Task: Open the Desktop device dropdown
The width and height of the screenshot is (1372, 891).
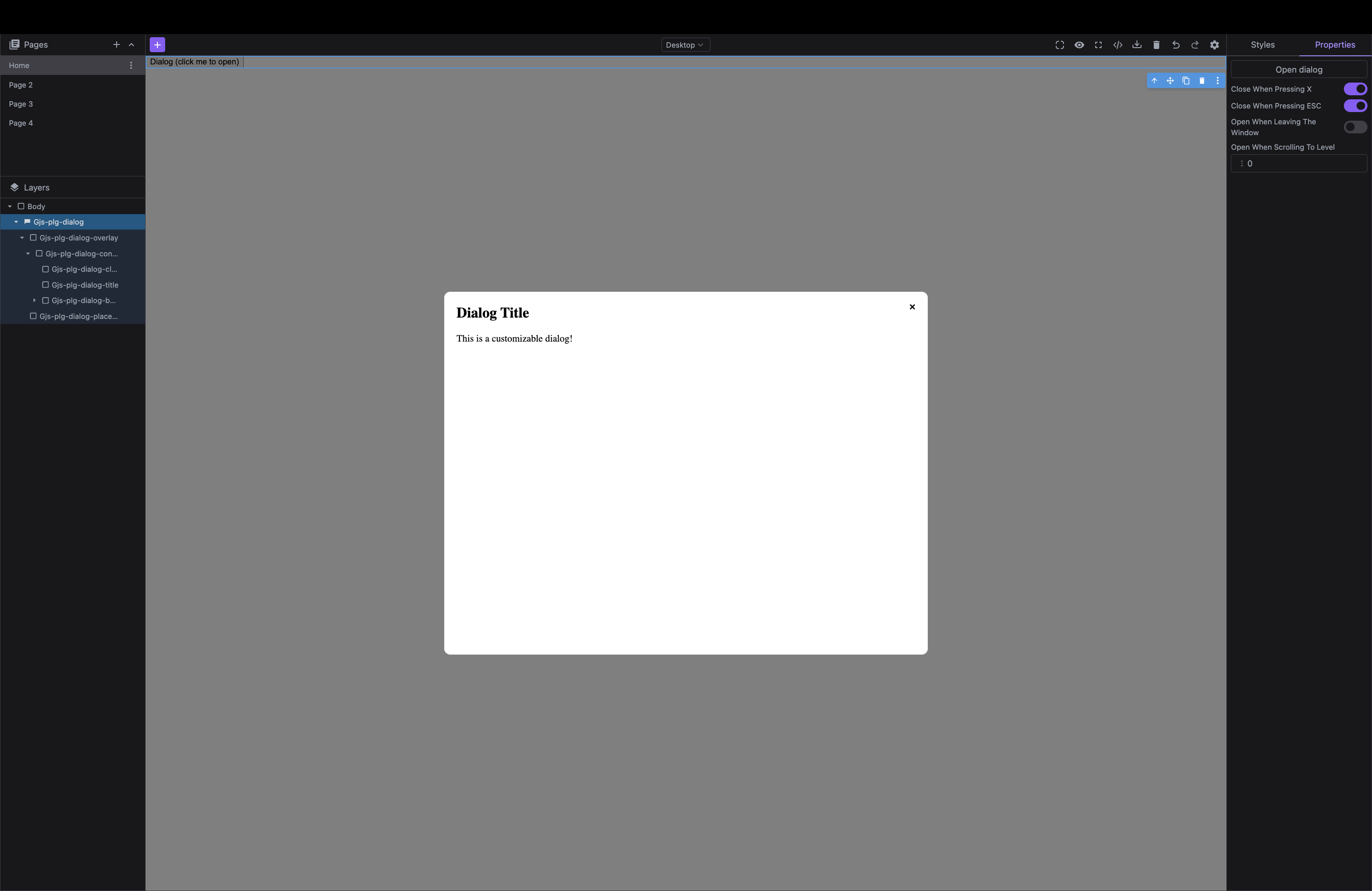Action: click(685, 44)
